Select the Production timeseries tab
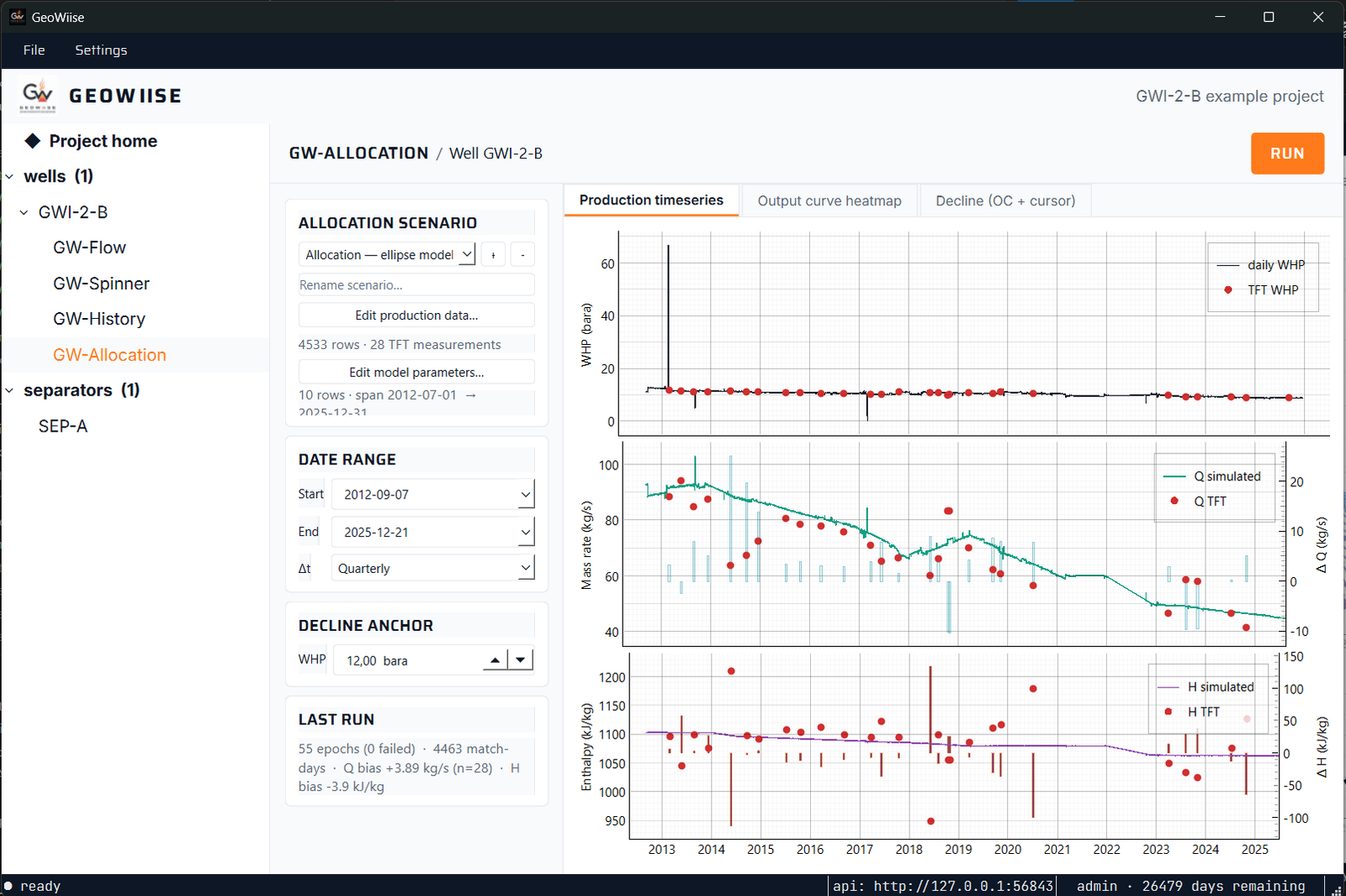 [x=651, y=200]
